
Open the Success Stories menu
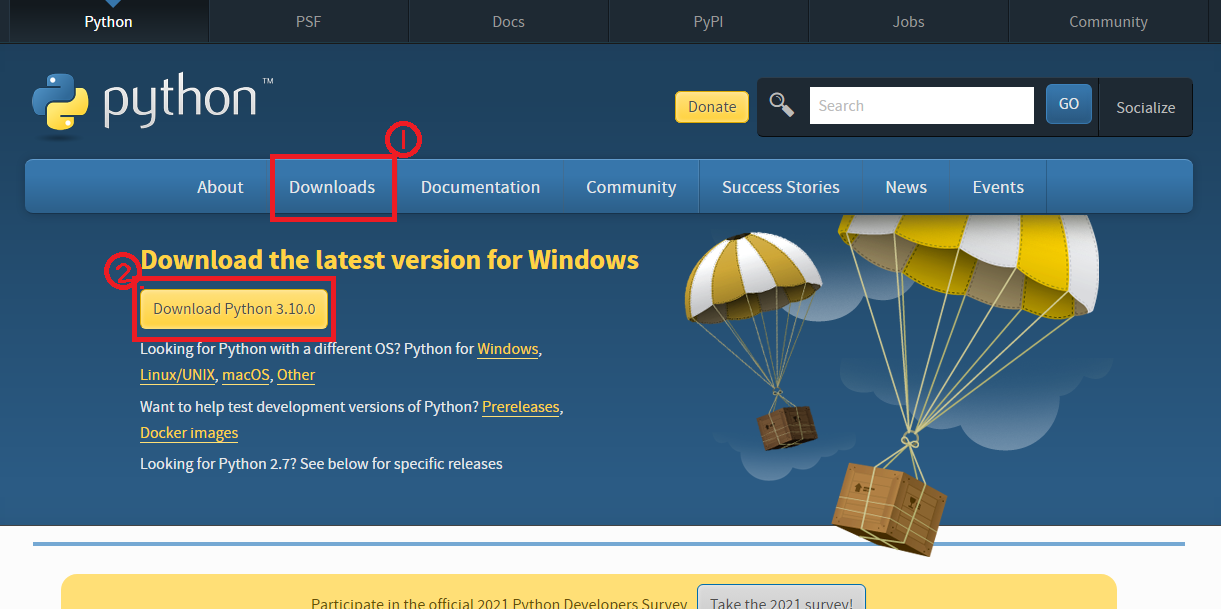(x=781, y=187)
